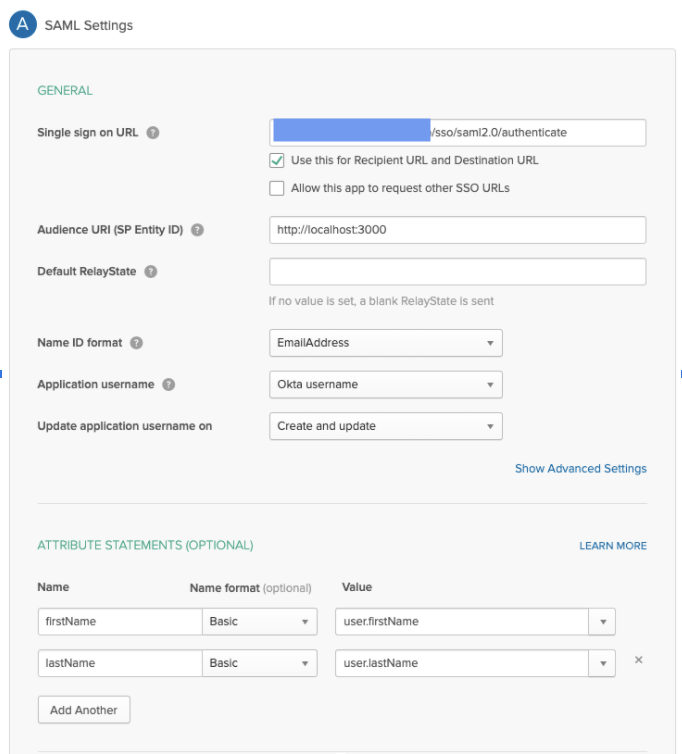The image size is (682, 754).
Task: Click Show Advanced Settings link
Action: coord(580,469)
